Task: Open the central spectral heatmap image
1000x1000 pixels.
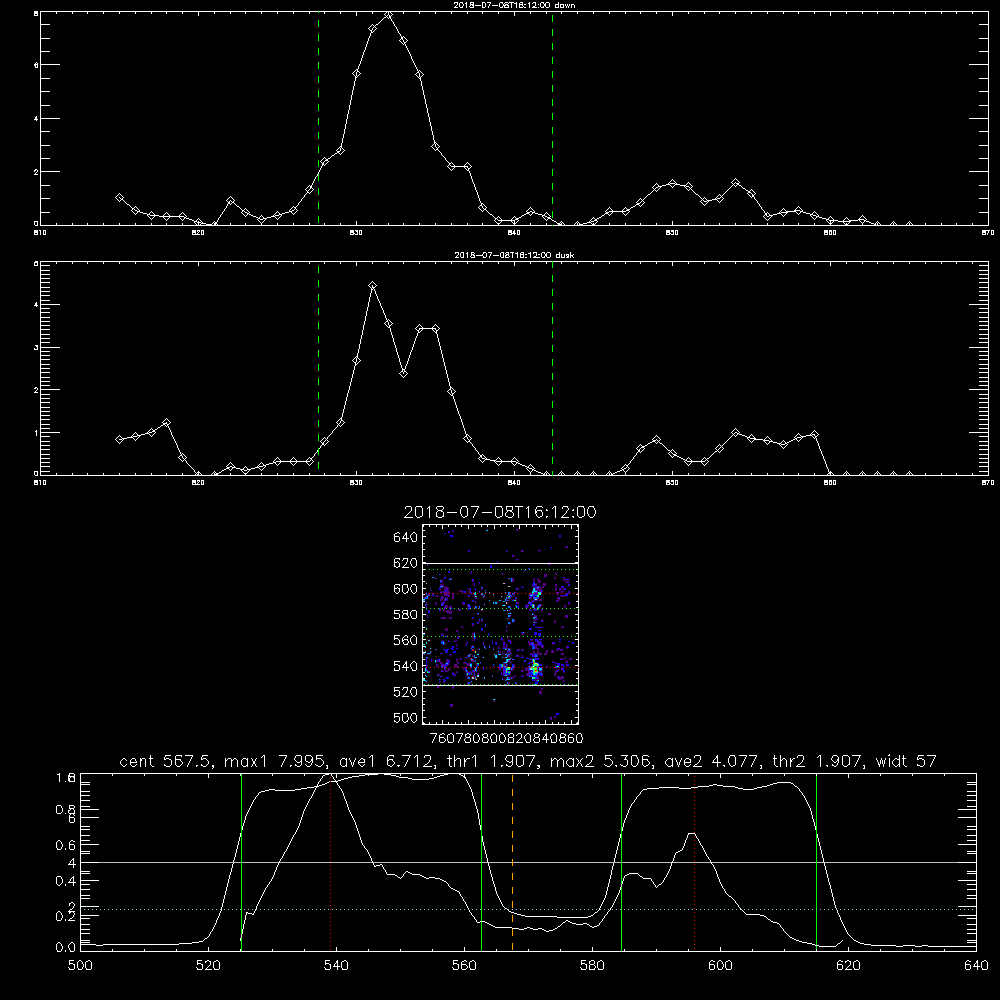Action: pos(500,624)
